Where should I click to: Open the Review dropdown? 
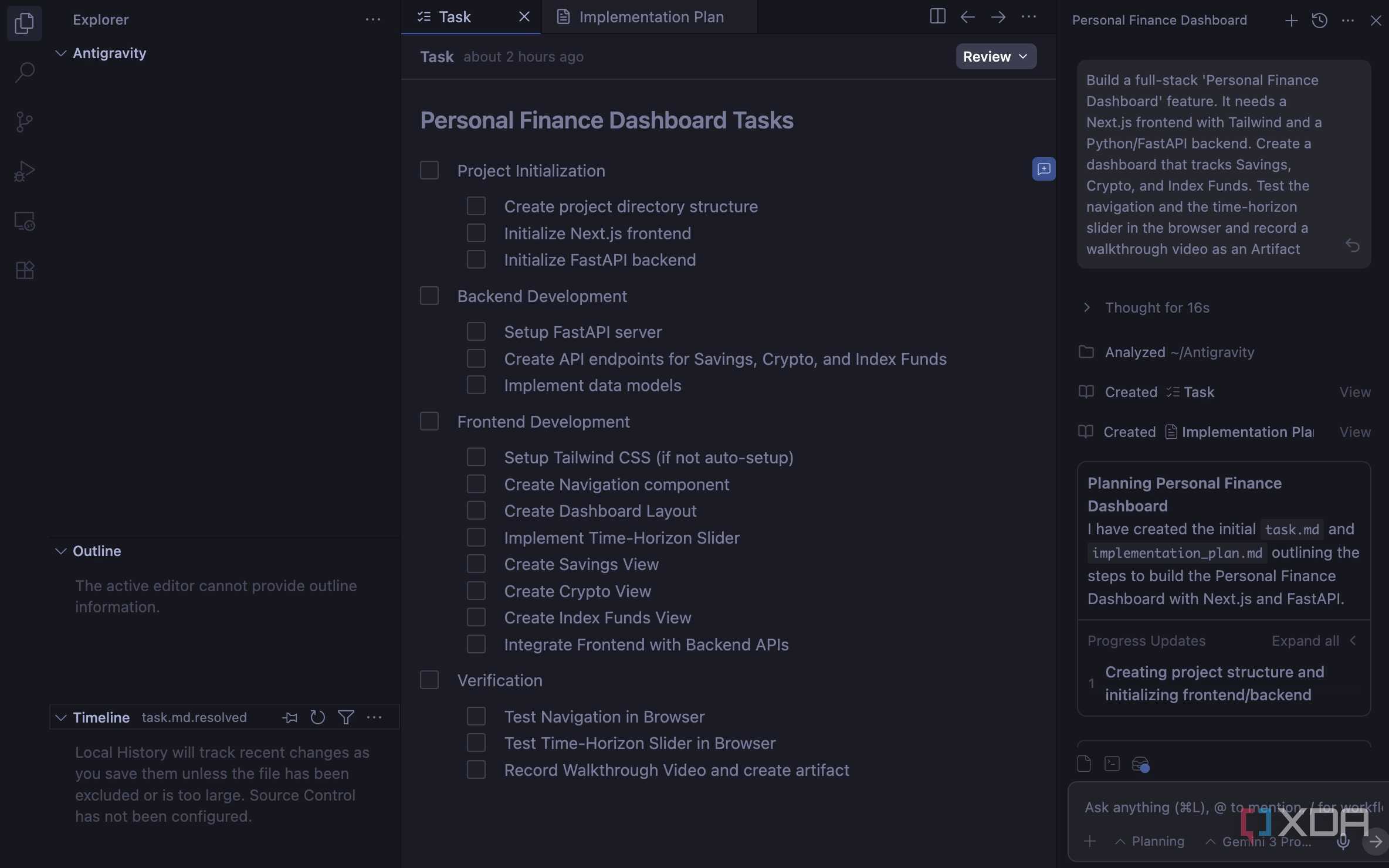coord(996,56)
